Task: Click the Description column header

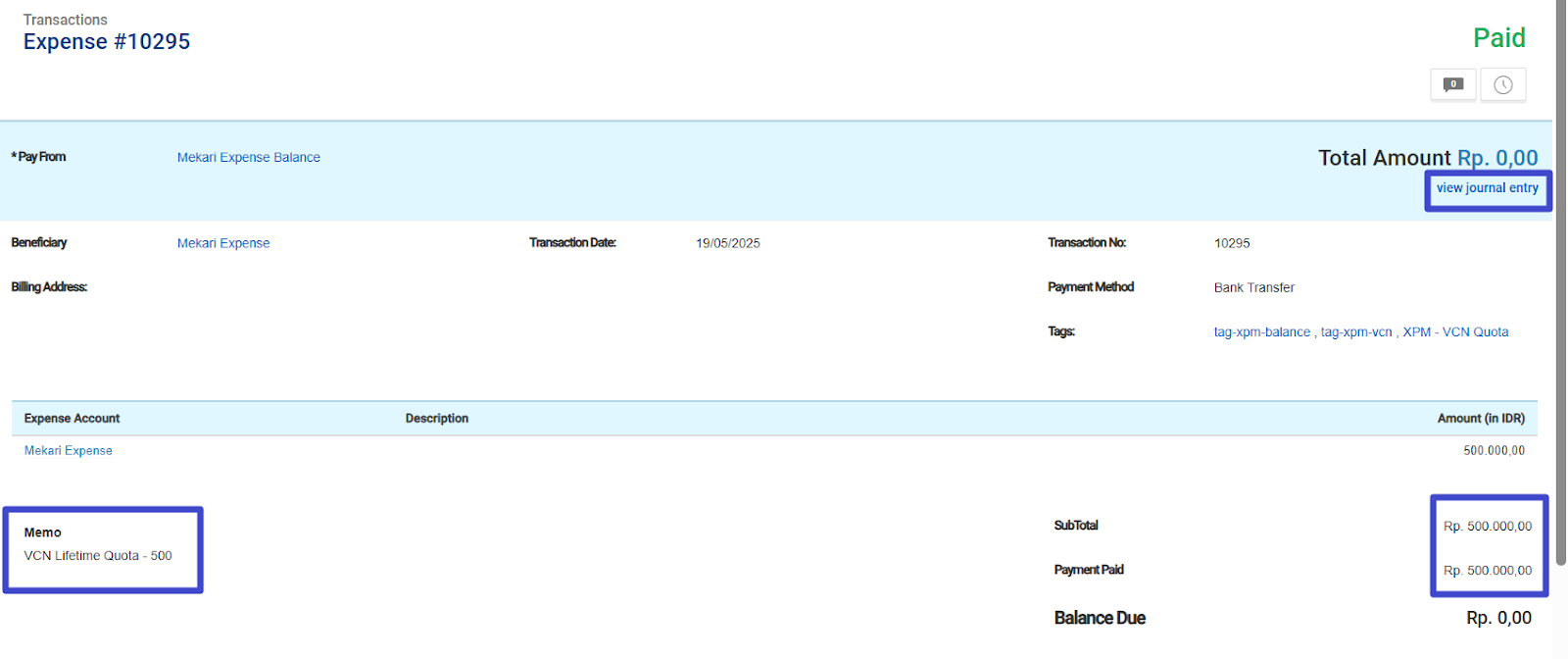Action: pos(437,419)
